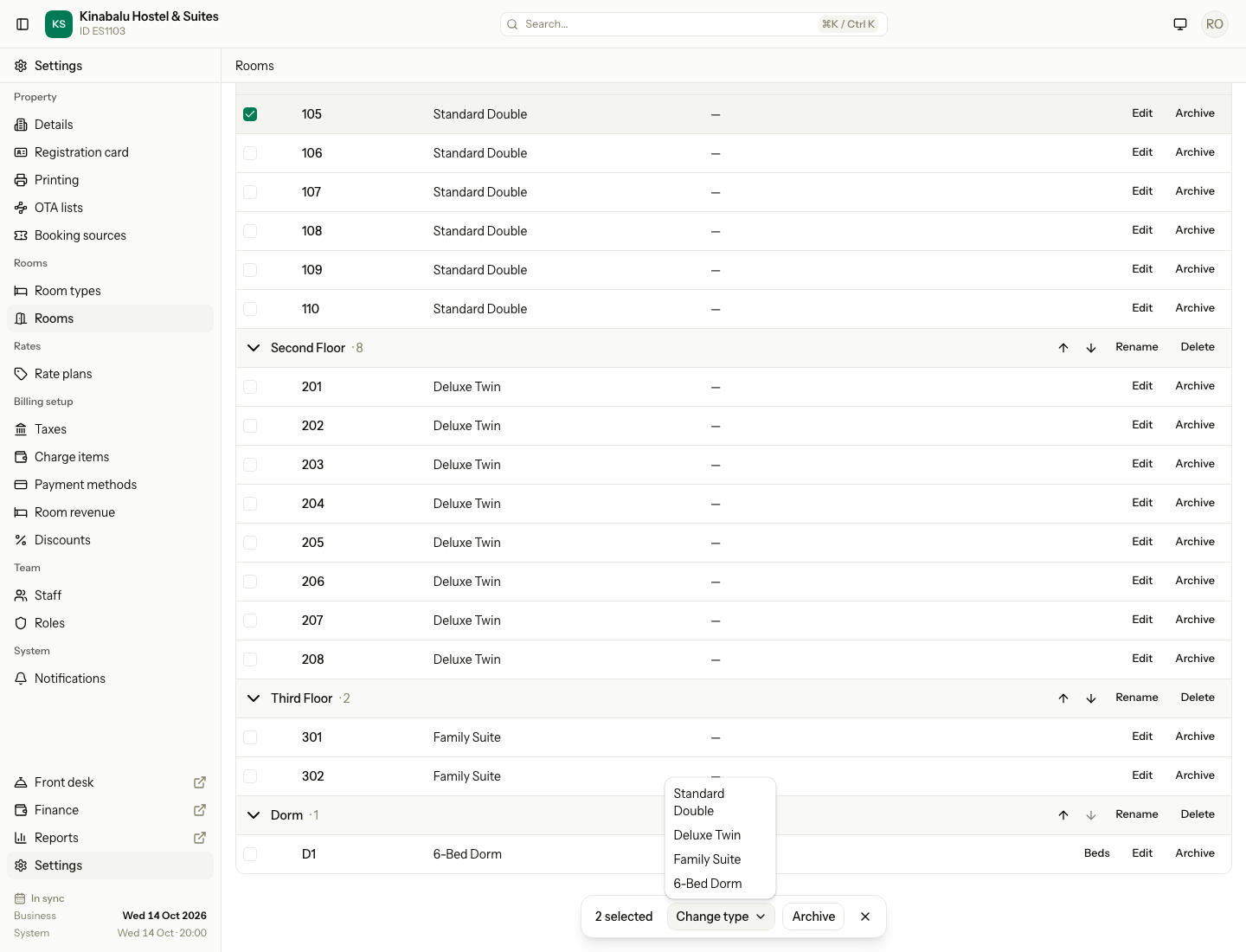Viewport: 1246px width, 952px height.
Task: Collapse the Third Floor group
Action: click(254, 698)
